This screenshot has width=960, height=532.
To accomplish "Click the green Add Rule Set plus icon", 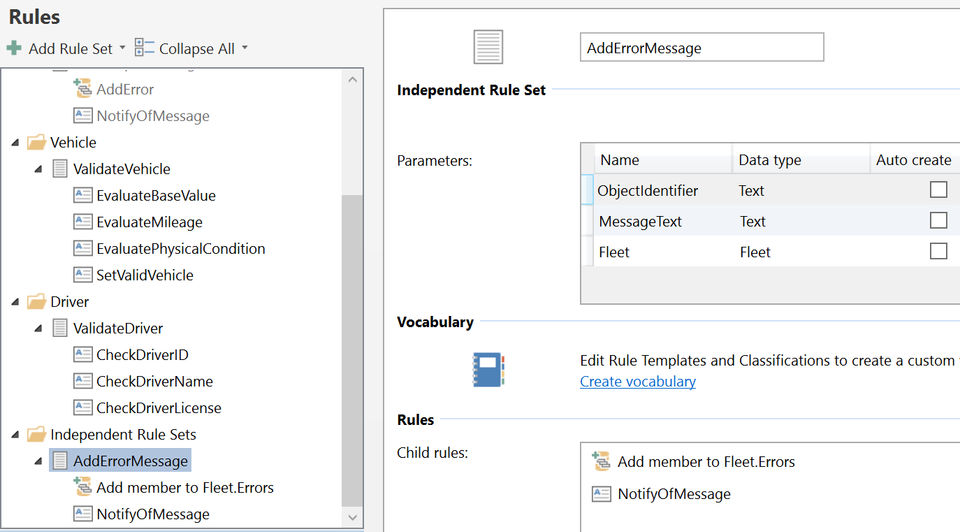I will click(x=14, y=48).
